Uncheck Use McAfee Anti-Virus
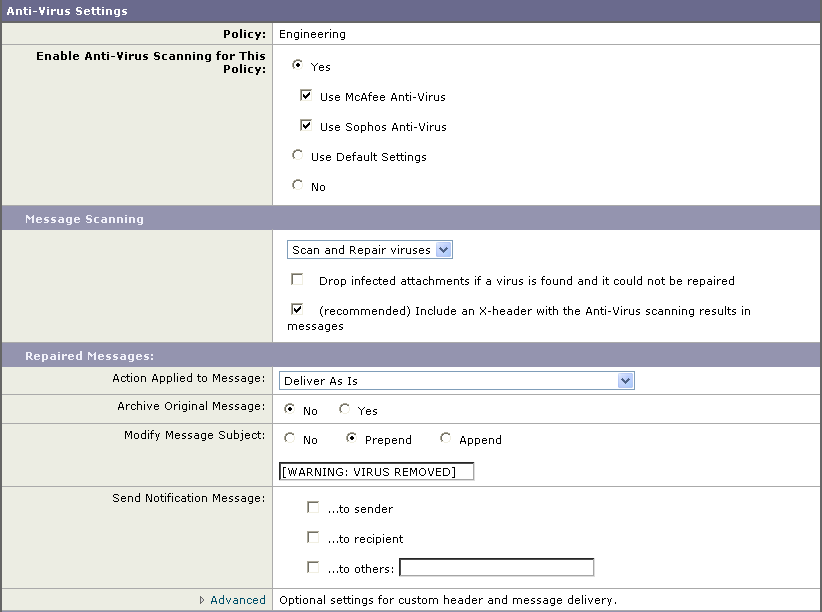822x612 pixels. coord(306,95)
